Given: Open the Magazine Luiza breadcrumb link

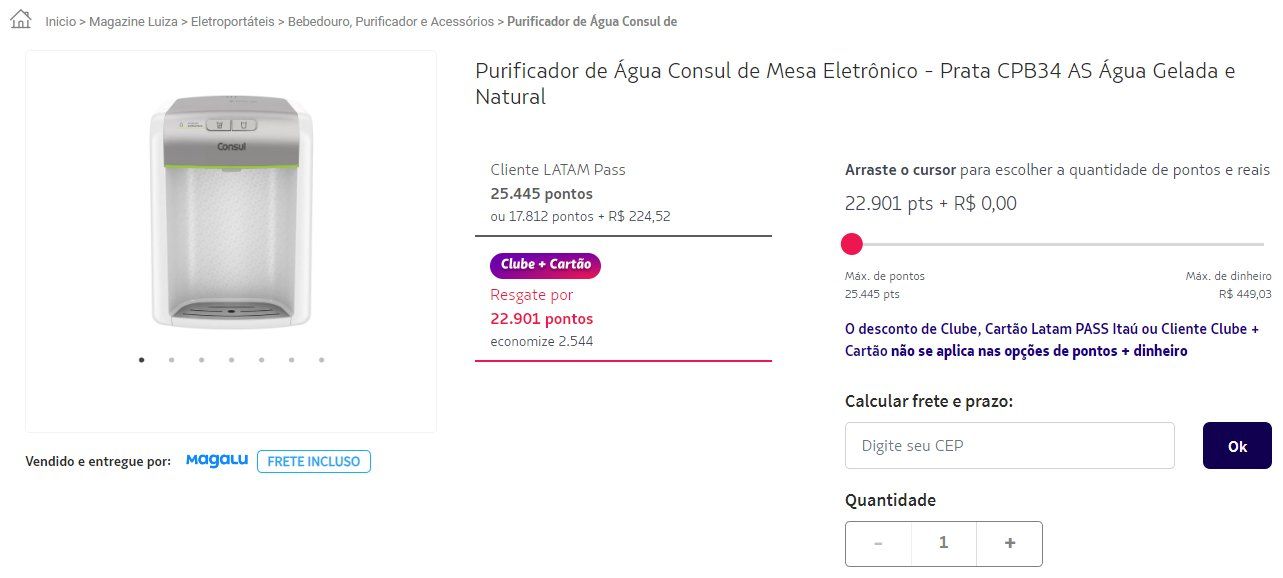Looking at the screenshot, I should coord(133,21).
